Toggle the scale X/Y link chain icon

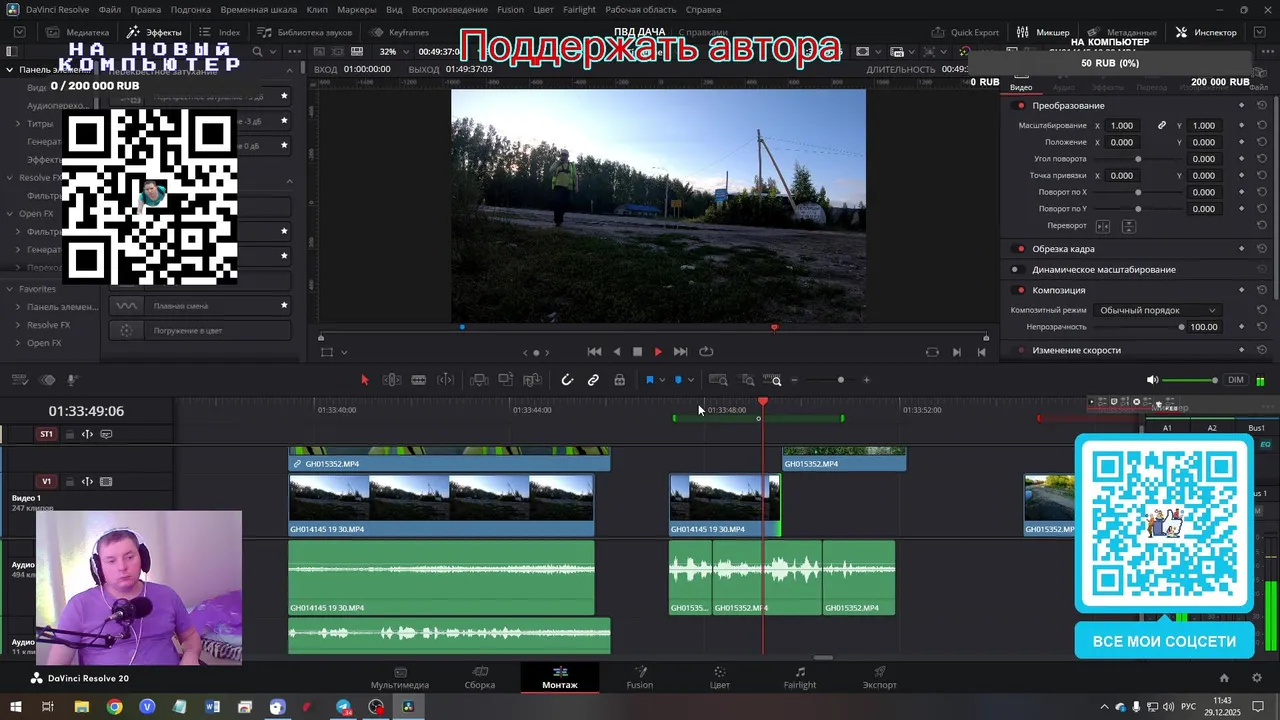pyautogui.click(x=1162, y=126)
